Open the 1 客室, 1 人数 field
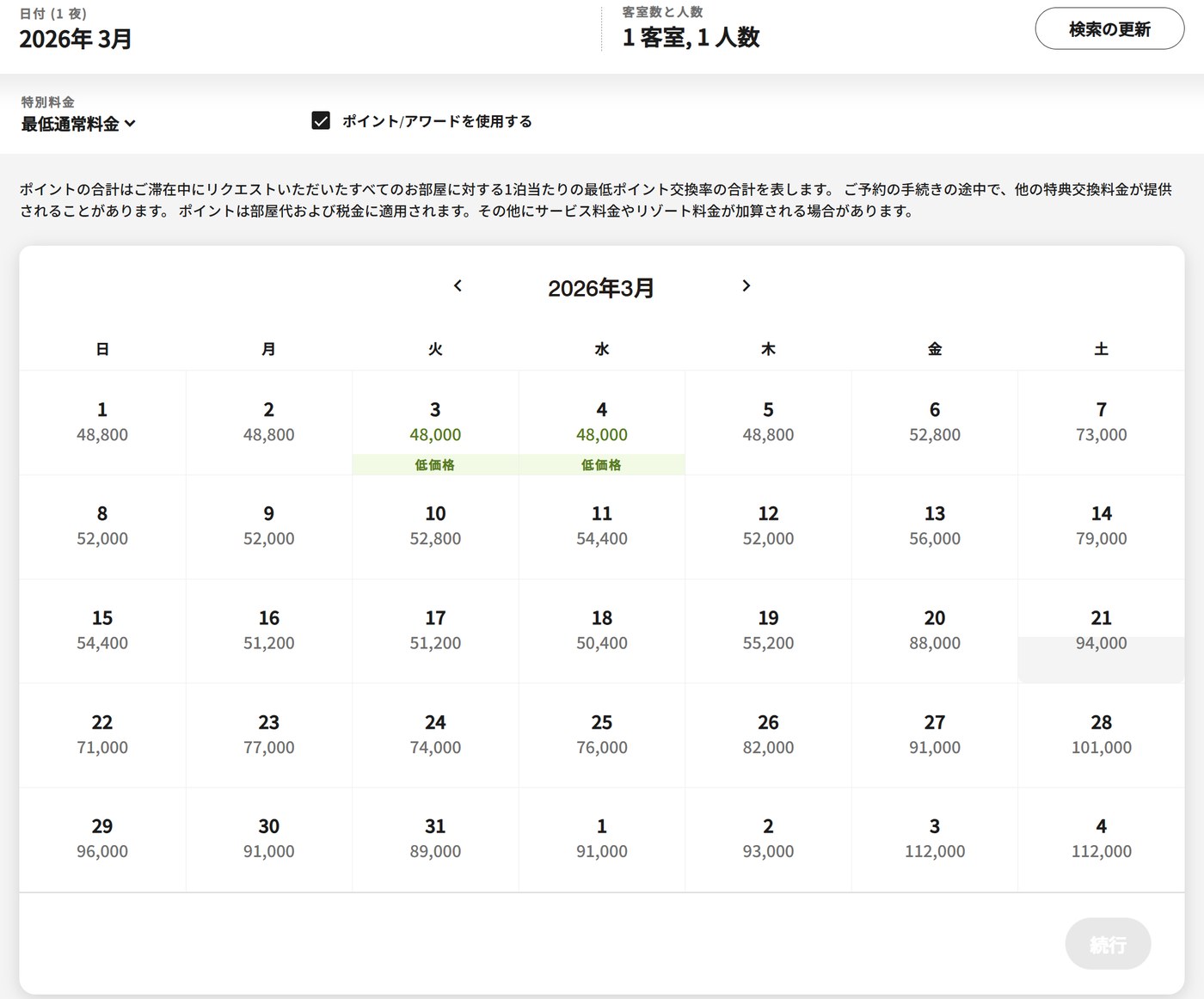The image size is (1204, 999). click(691, 37)
